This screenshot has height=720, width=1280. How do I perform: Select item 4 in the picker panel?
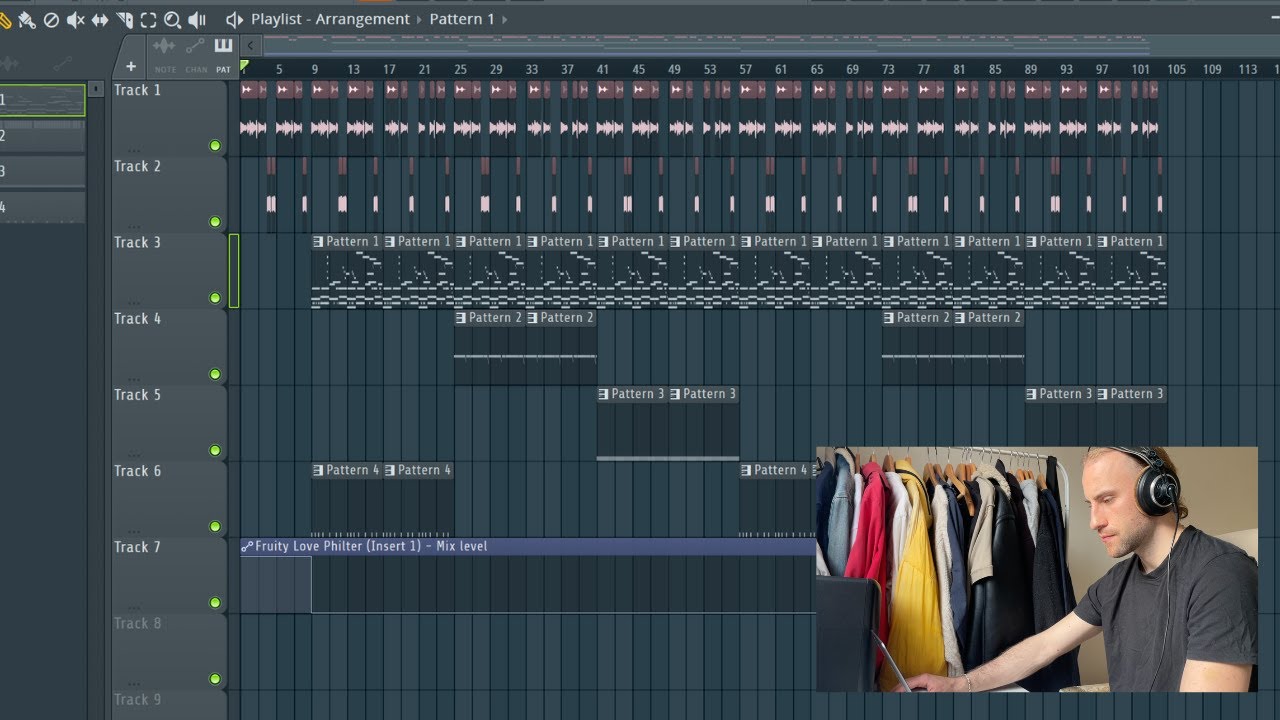click(x=42, y=207)
